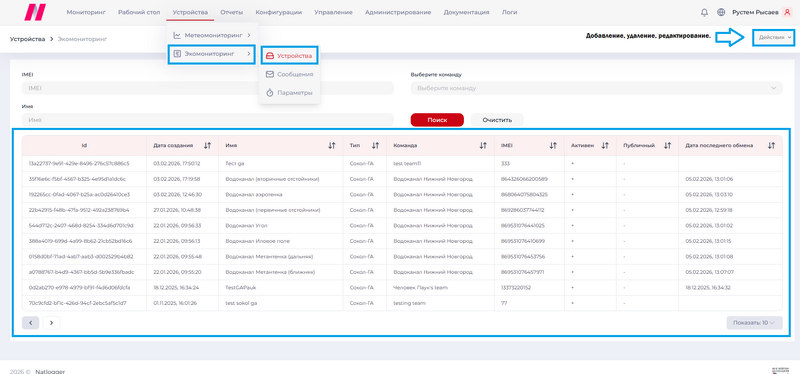Click the Поиск button

pyautogui.click(x=437, y=120)
